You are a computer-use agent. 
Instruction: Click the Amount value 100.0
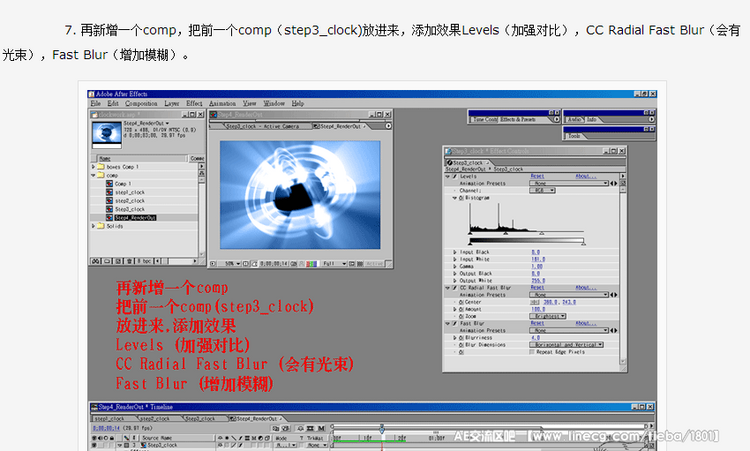point(538,309)
